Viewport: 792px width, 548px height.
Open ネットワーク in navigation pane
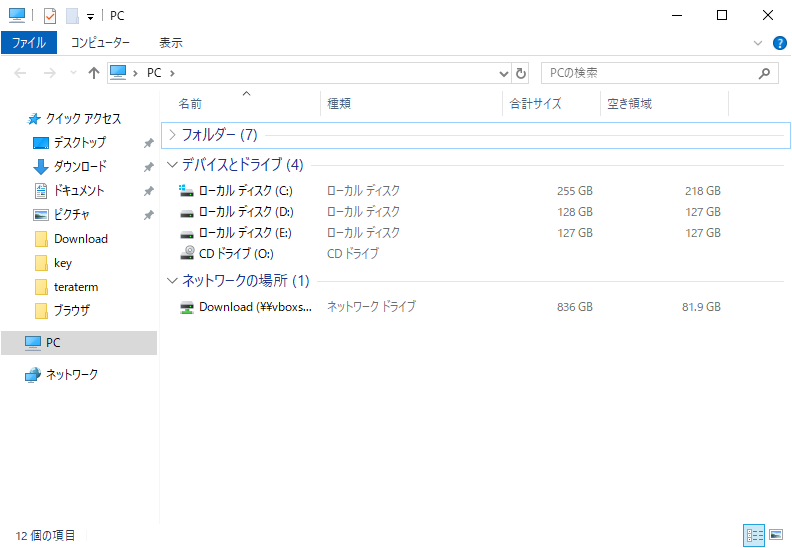(72, 374)
